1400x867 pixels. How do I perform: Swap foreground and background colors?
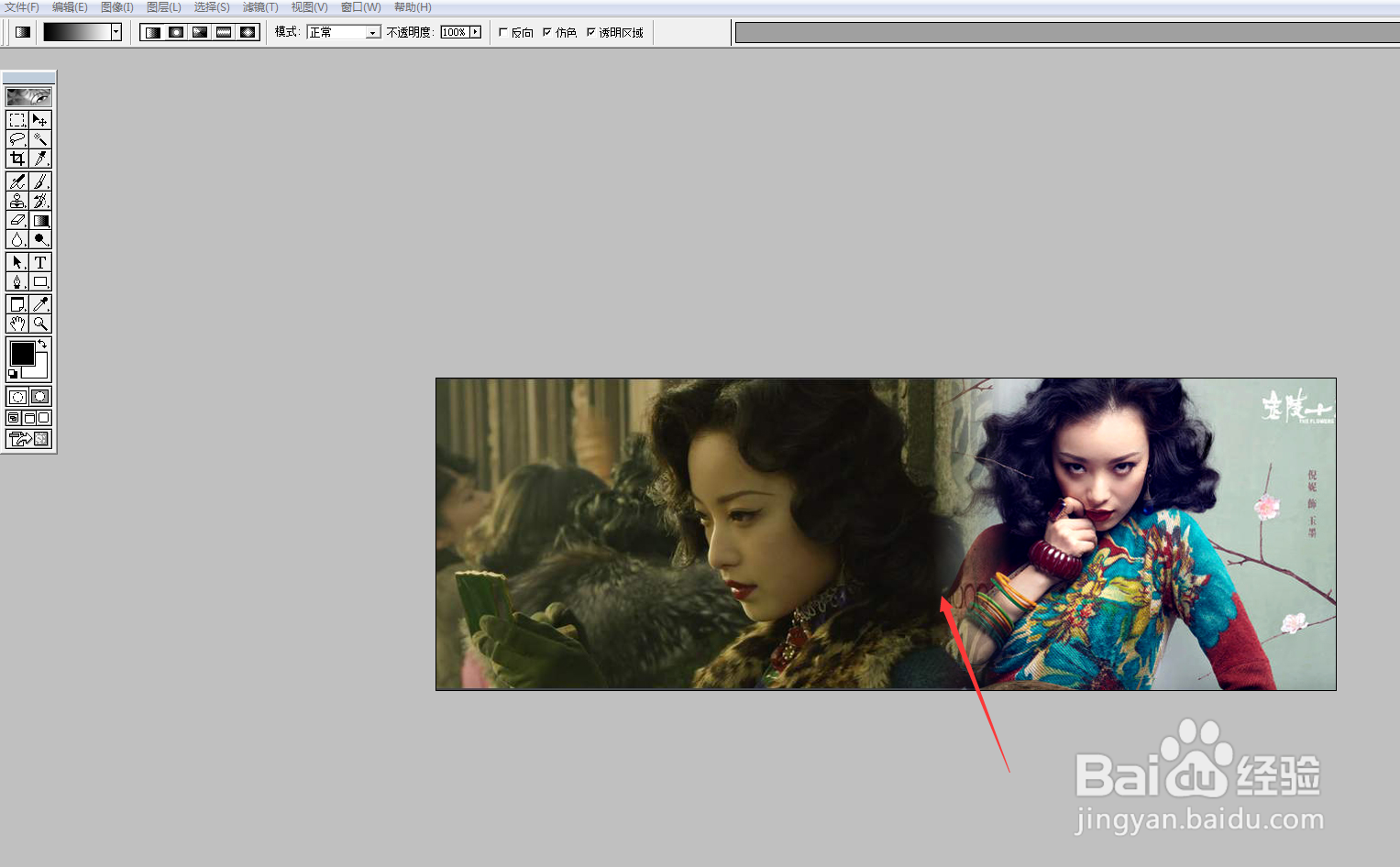point(42,345)
